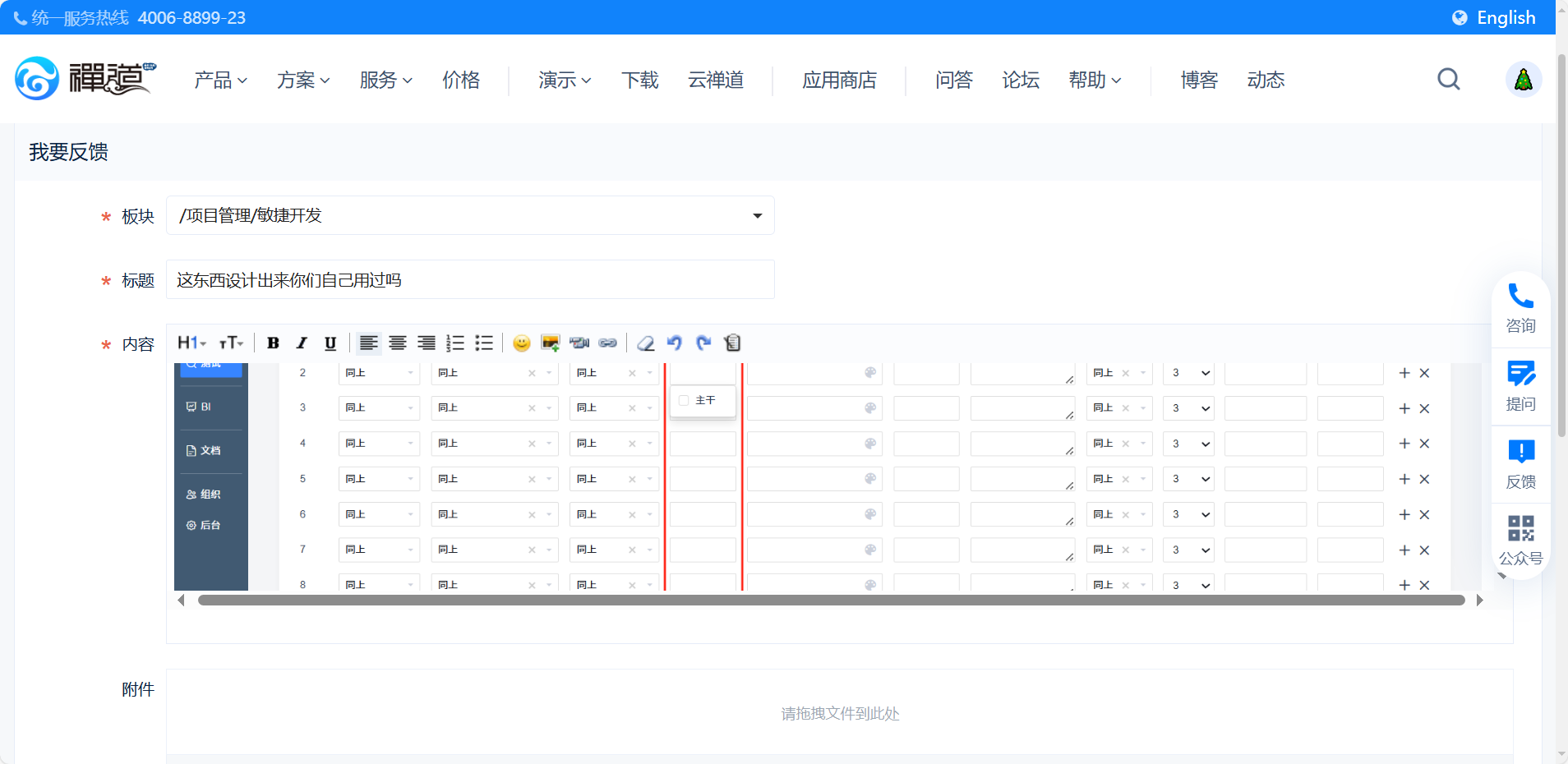The width and height of the screenshot is (1568, 764).
Task: Undo the last edit
Action: pos(675,343)
